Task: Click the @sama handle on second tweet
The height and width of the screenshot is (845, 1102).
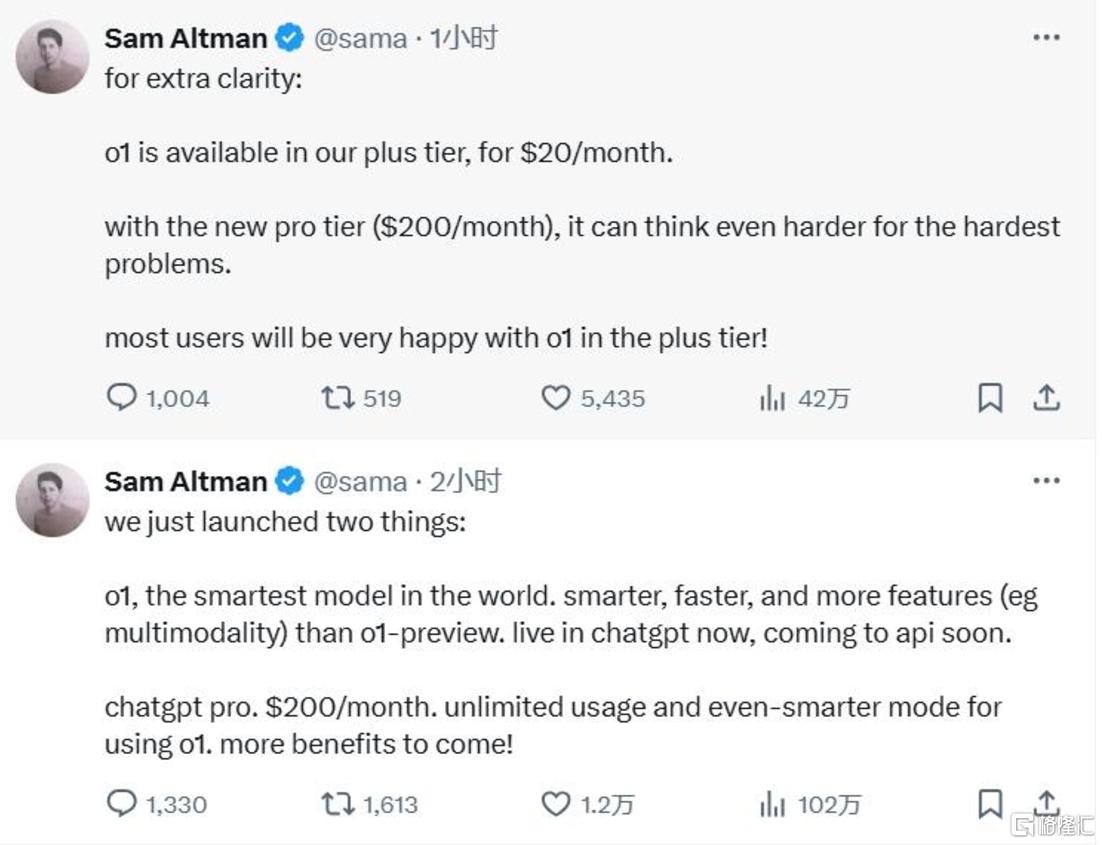Action: point(360,482)
